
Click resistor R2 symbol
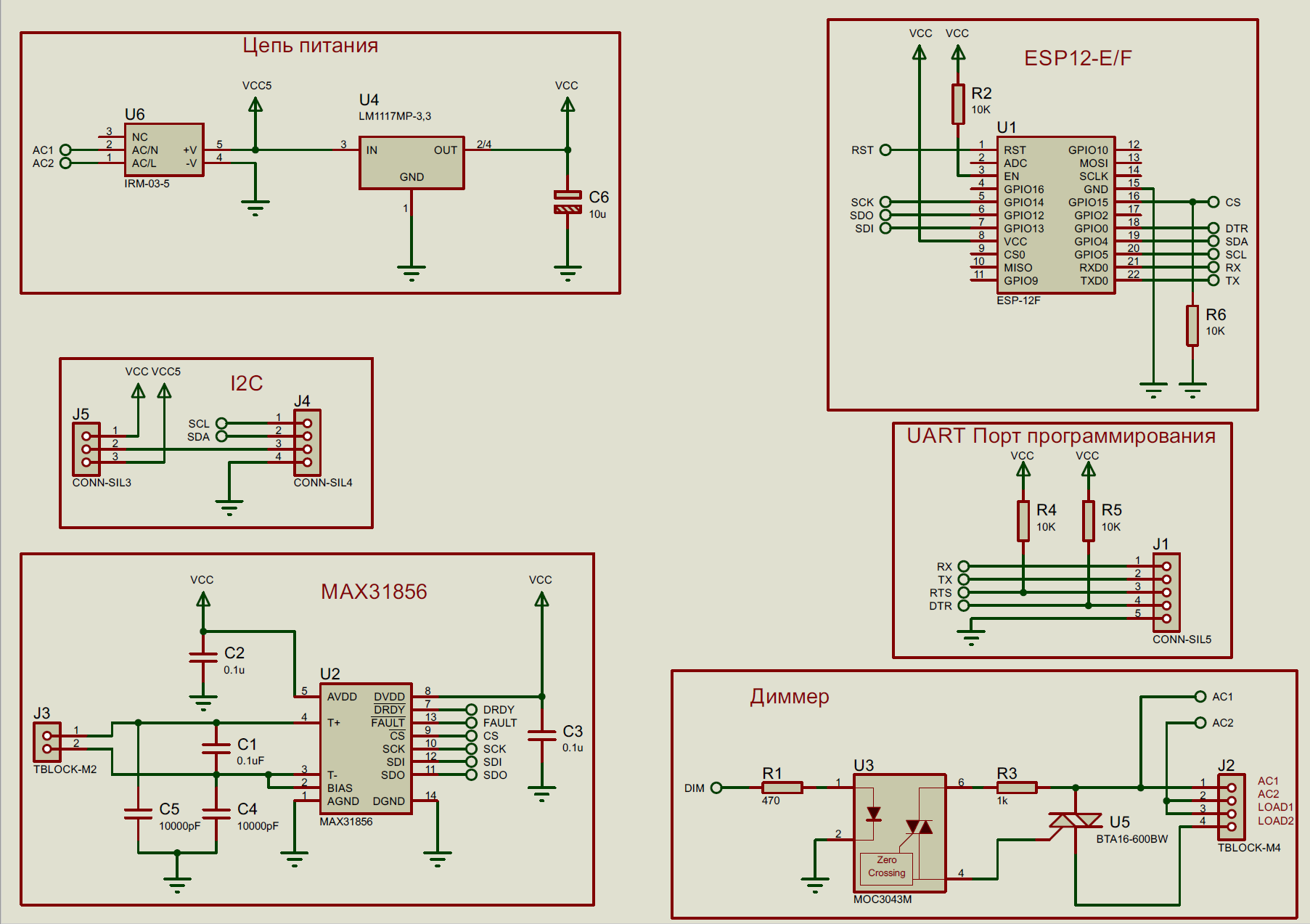coord(958,104)
